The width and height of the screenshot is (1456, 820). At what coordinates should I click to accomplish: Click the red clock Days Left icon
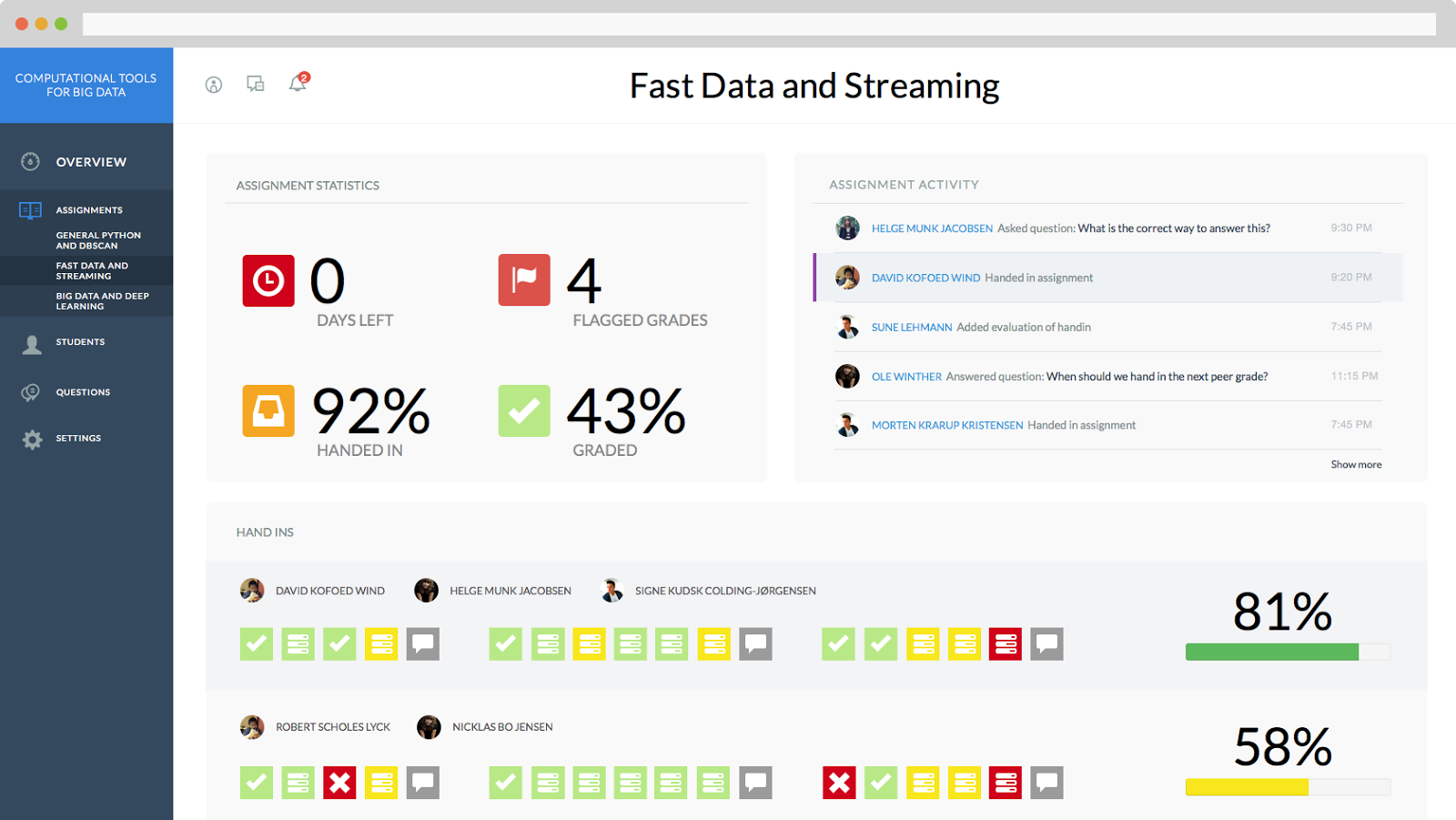click(268, 280)
